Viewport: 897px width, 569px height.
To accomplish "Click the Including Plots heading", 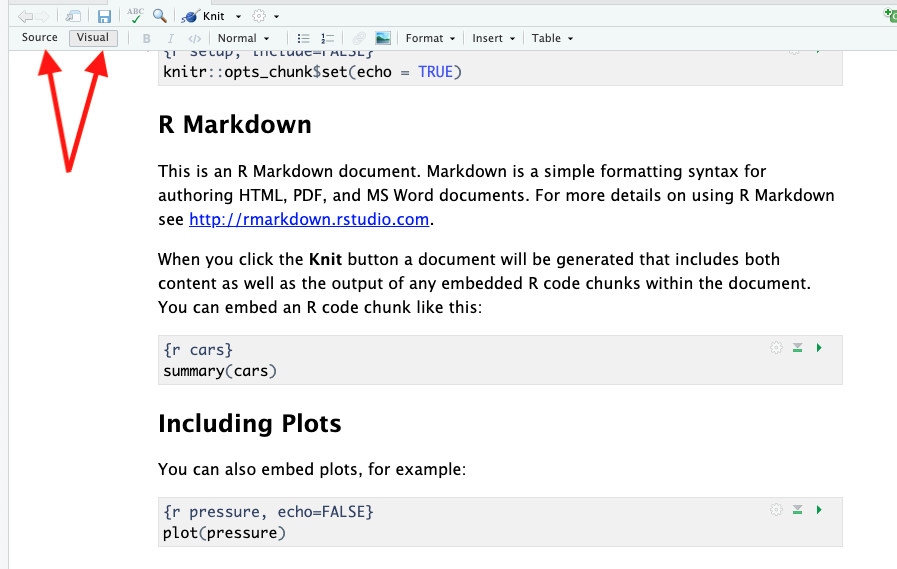I will click(249, 424).
